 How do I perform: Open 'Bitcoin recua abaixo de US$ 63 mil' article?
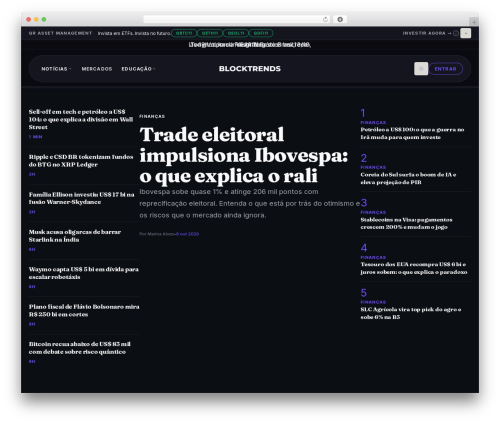[x=80, y=348]
